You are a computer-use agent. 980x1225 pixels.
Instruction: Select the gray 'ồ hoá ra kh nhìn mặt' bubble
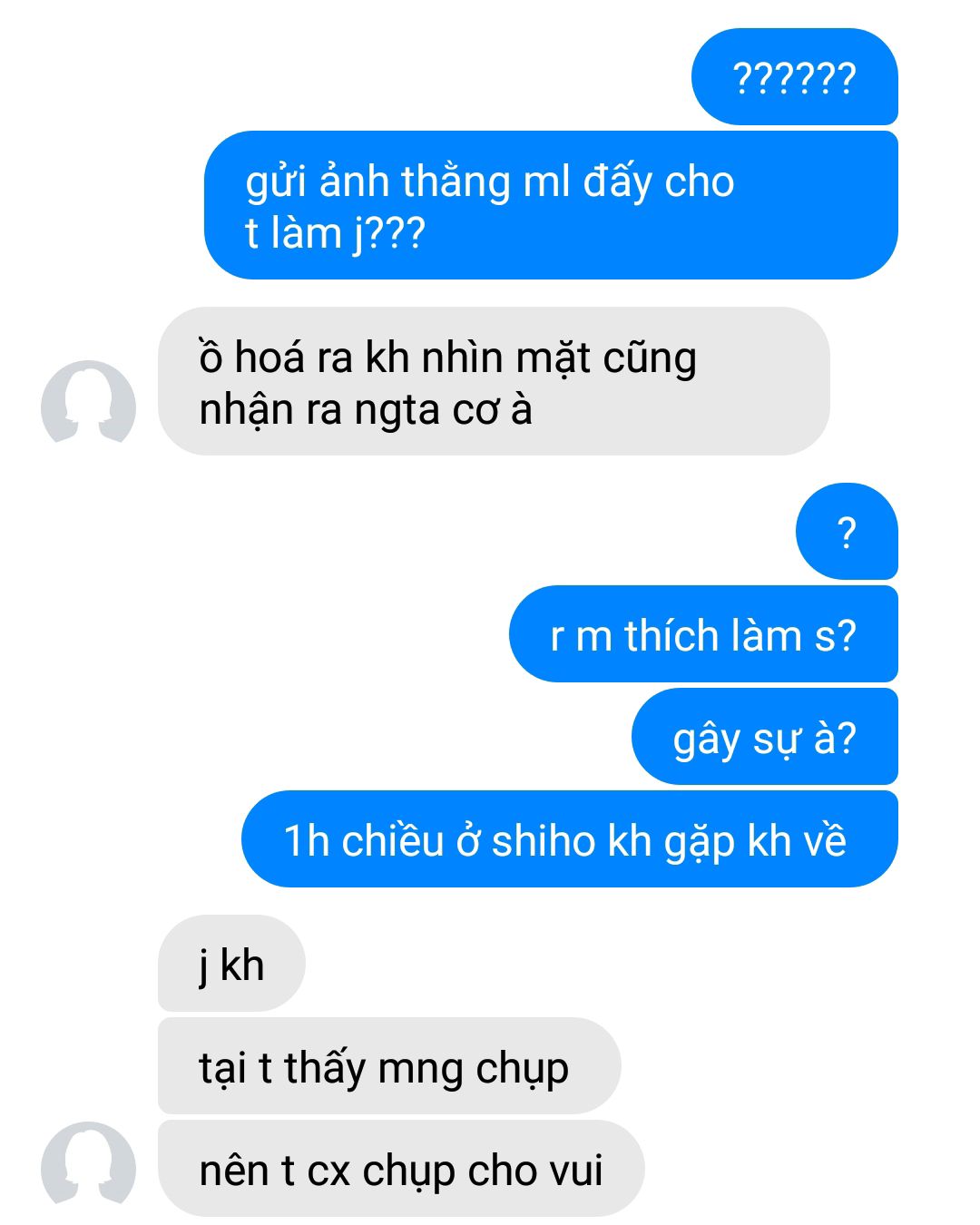pyautogui.click(x=494, y=381)
